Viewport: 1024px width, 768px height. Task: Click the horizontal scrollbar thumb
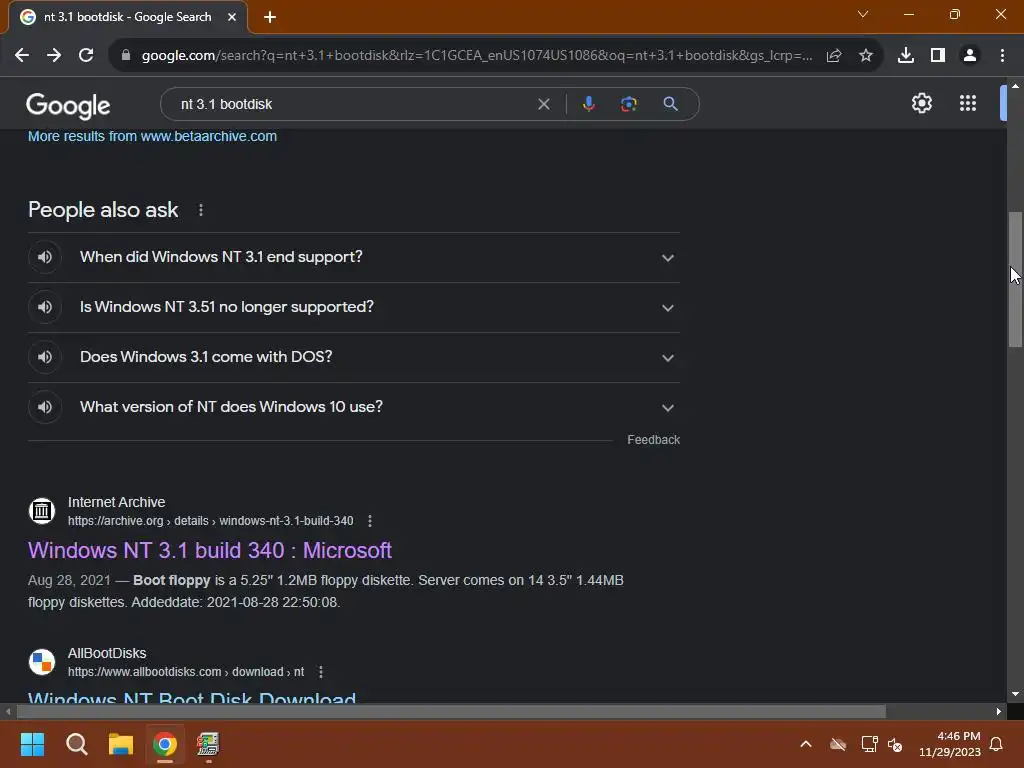tap(451, 711)
